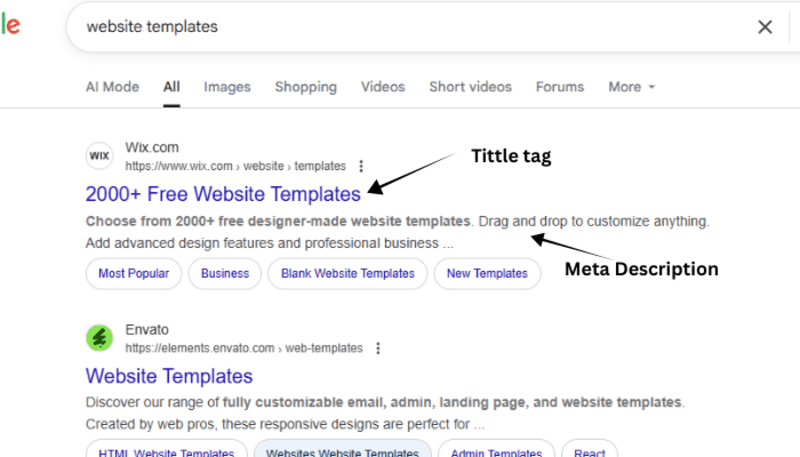
Task: Click the Websites Website Templates chip
Action: (x=342, y=450)
